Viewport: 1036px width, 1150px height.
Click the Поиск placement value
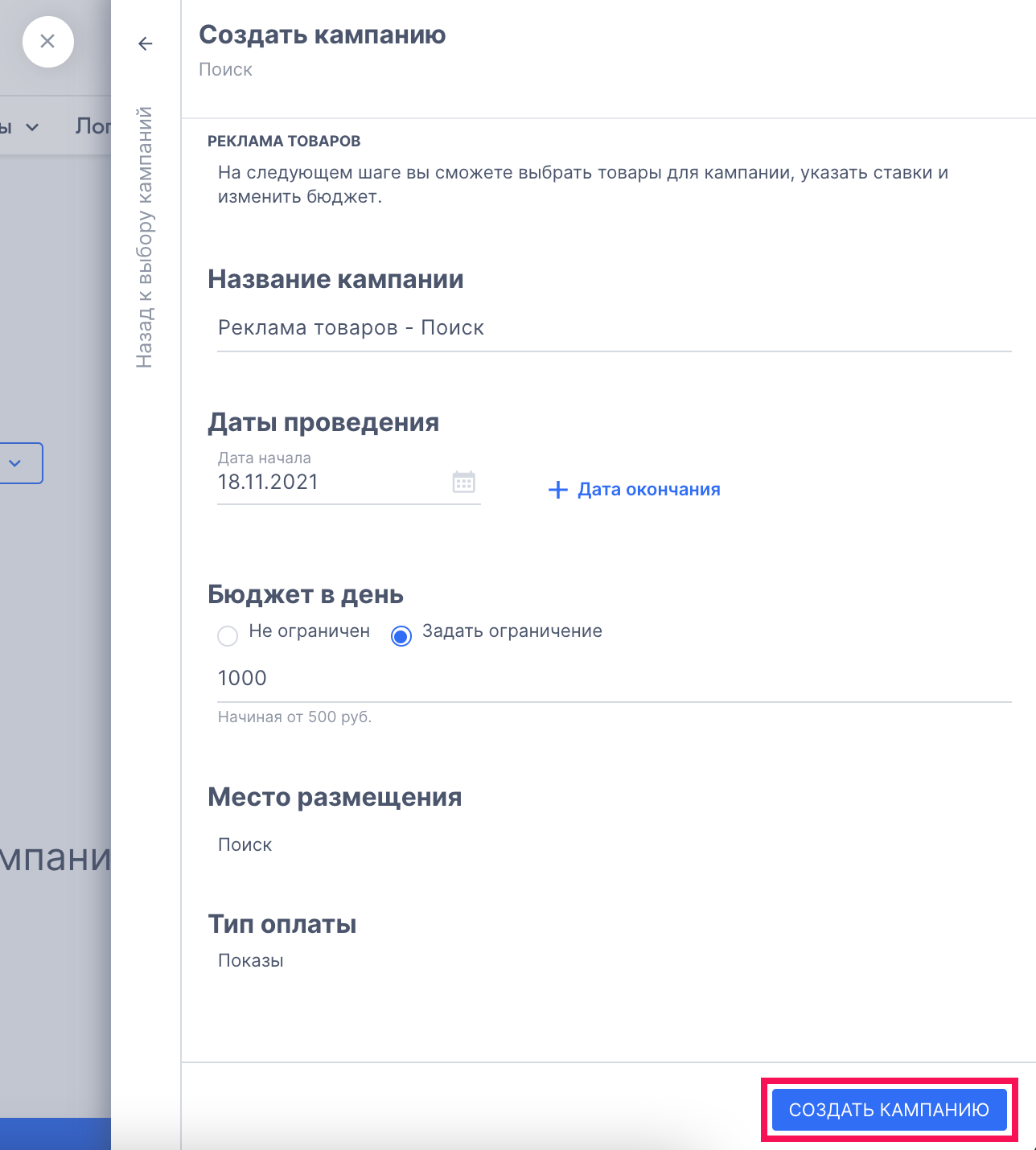[245, 845]
